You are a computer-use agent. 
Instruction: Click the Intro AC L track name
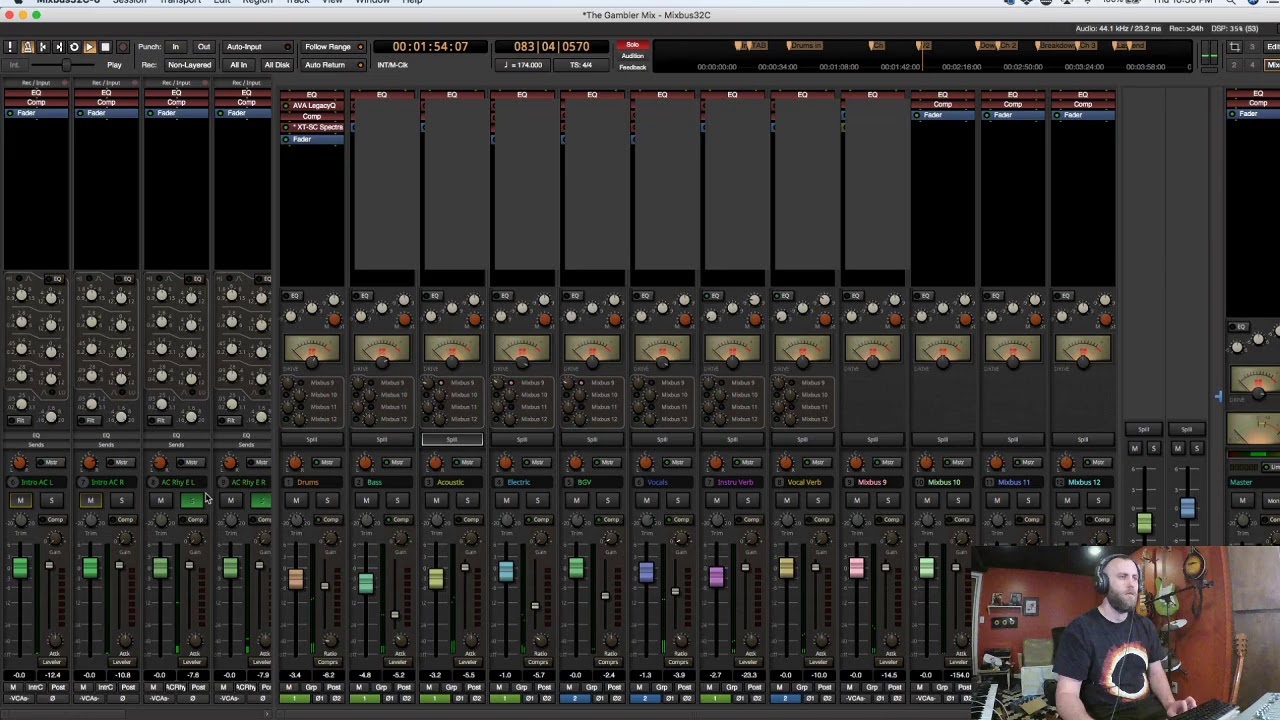(36, 483)
